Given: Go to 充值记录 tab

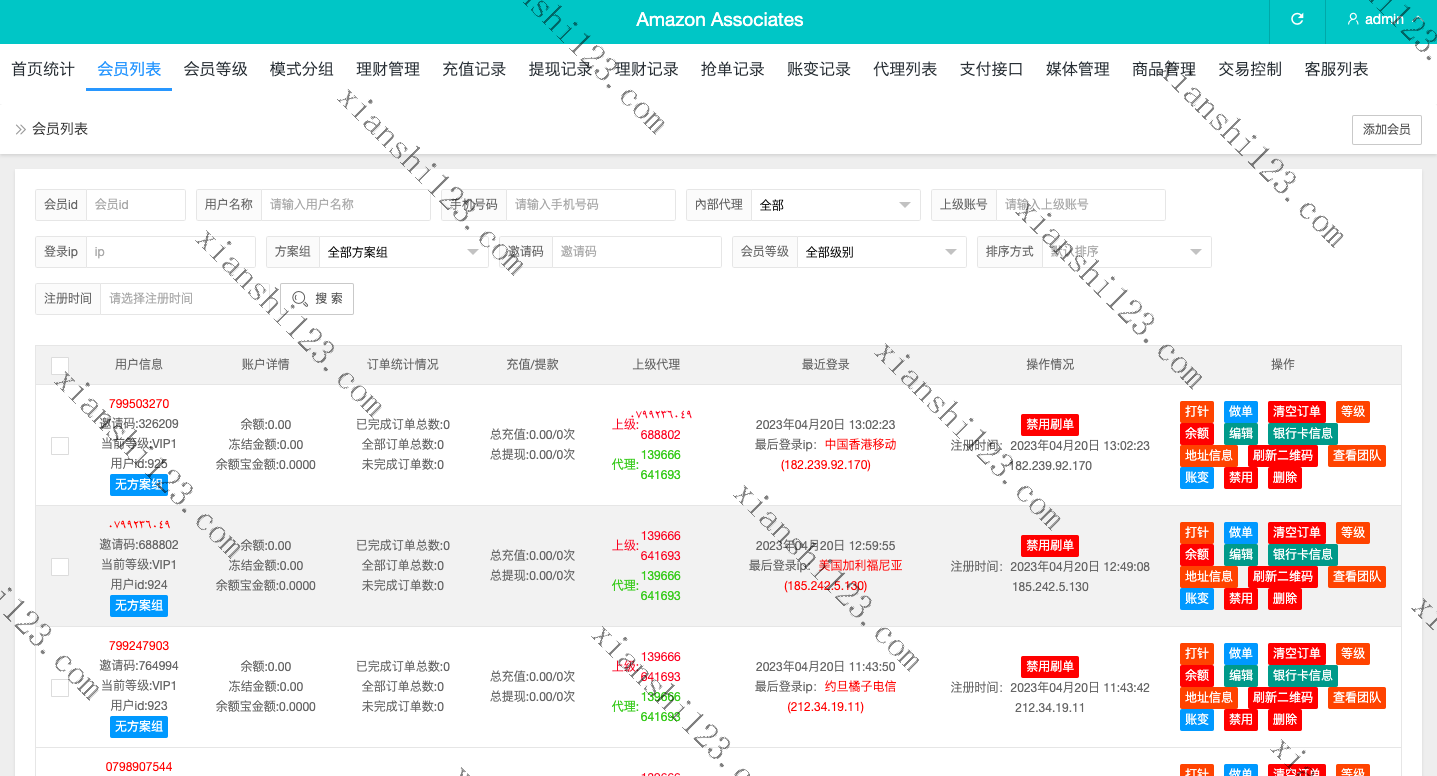Looking at the screenshot, I should 474,69.
